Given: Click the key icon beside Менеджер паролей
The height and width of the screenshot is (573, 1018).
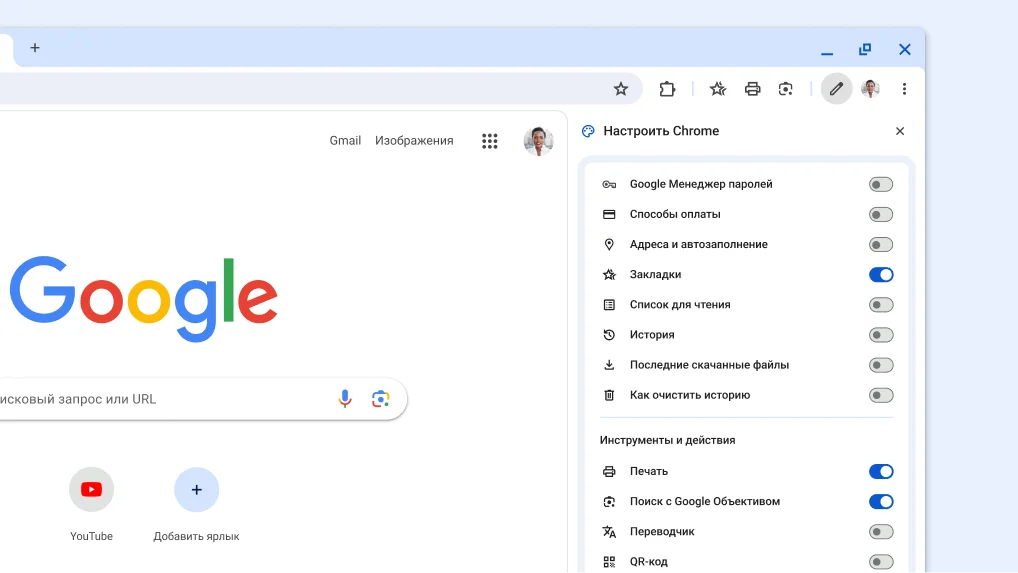Looking at the screenshot, I should click(x=609, y=184).
